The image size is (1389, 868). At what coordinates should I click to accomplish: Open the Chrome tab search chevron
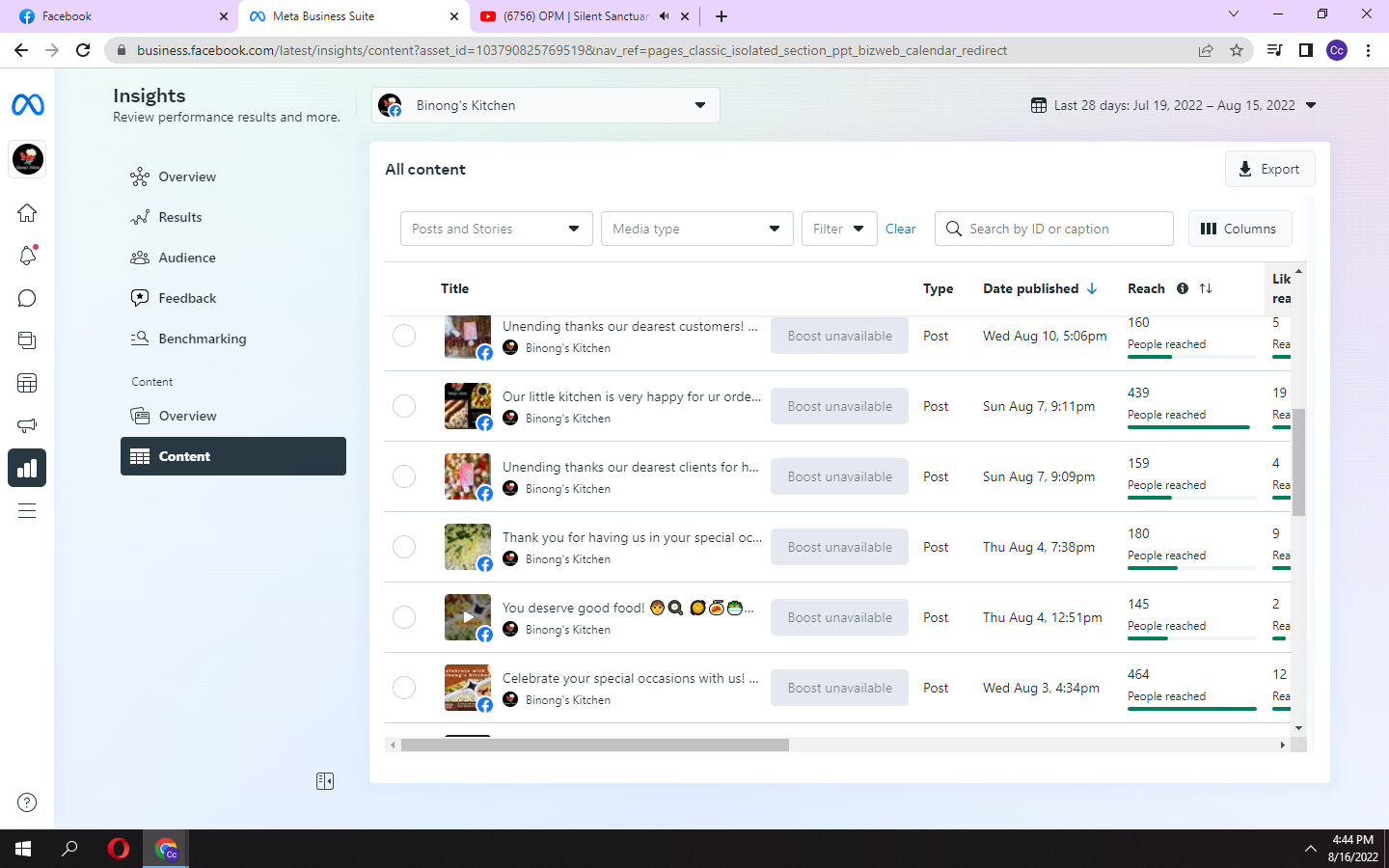click(x=1233, y=14)
